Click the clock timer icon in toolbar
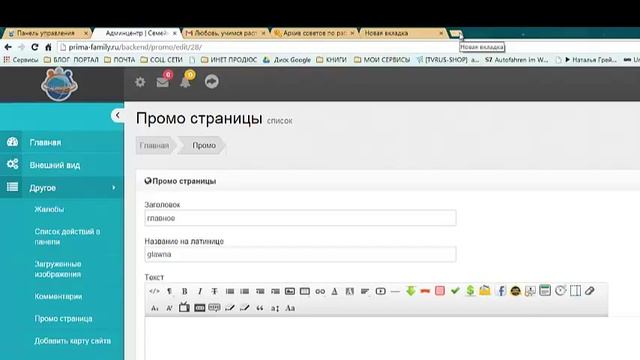This screenshot has width=640, height=360. click(560, 290)
